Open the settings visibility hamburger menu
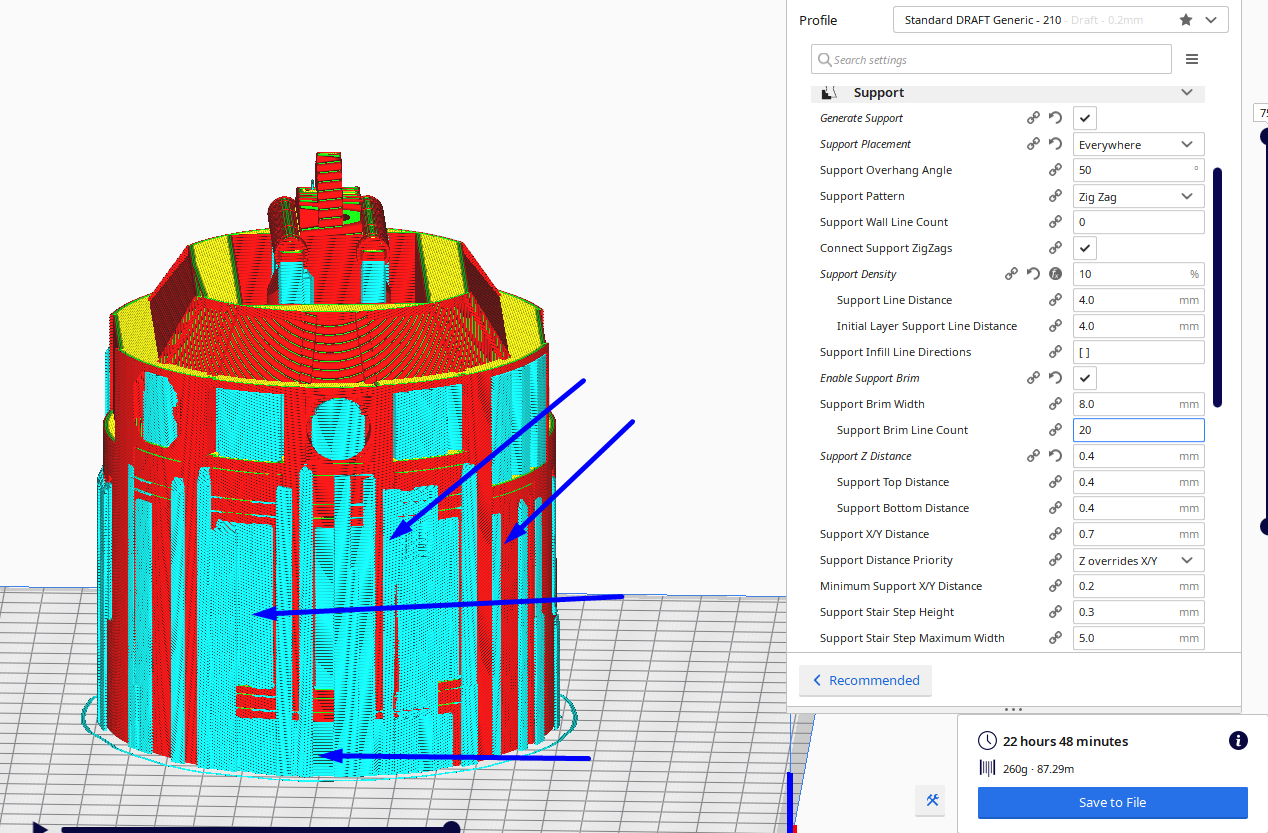This screenshot has width=1268, height=833. point(1192,59)
